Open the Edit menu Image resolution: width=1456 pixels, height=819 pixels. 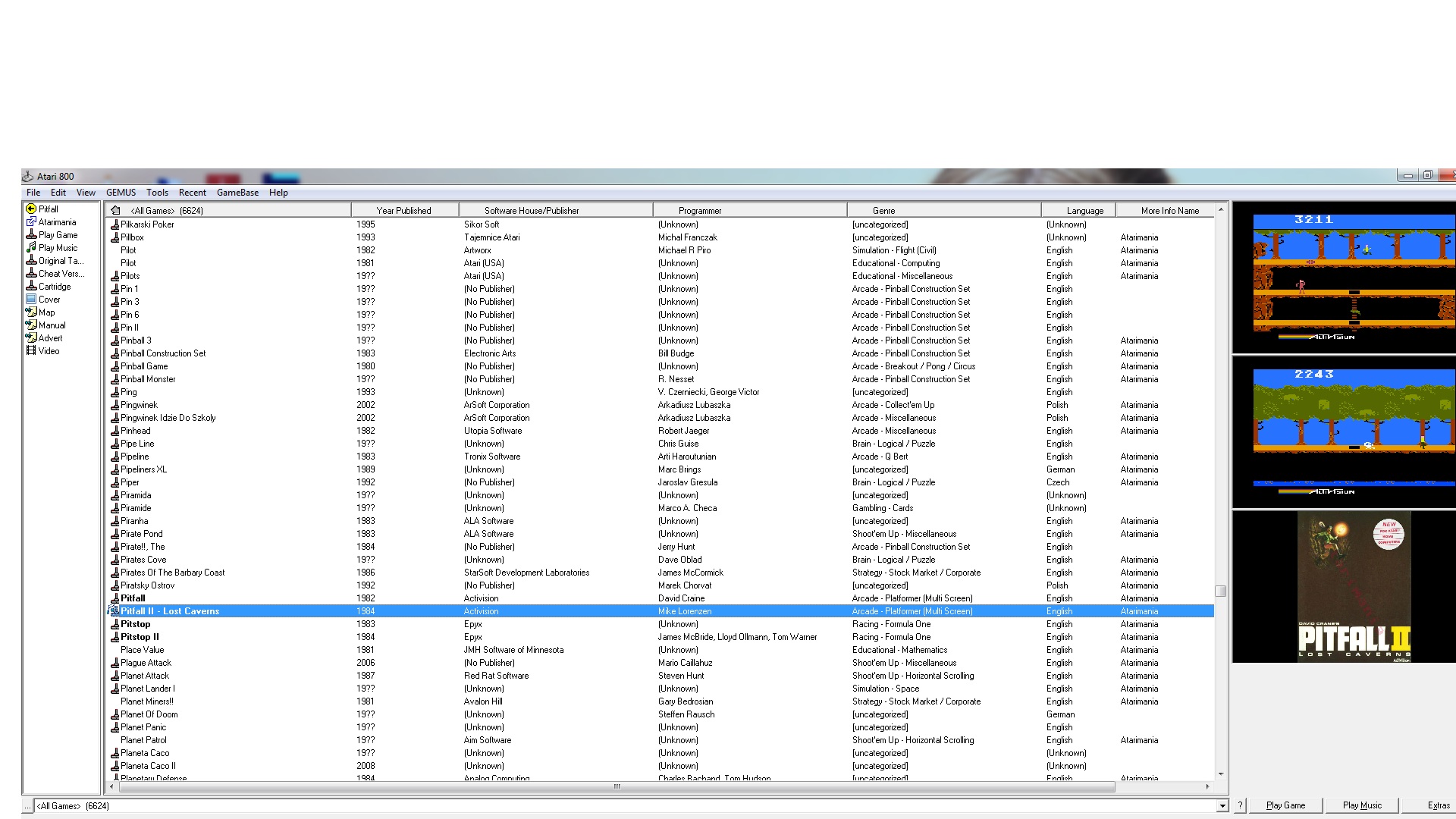point(58,193)
